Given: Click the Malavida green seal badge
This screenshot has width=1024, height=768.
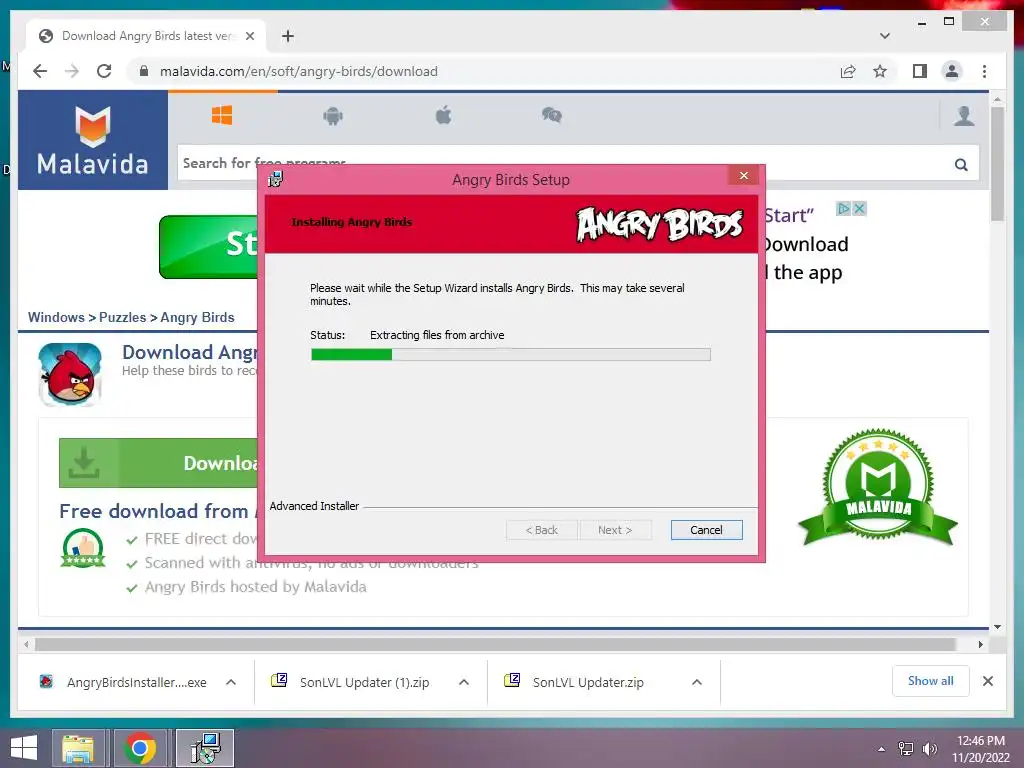Looking at the screenshot, I should click(x=878, y=487).
